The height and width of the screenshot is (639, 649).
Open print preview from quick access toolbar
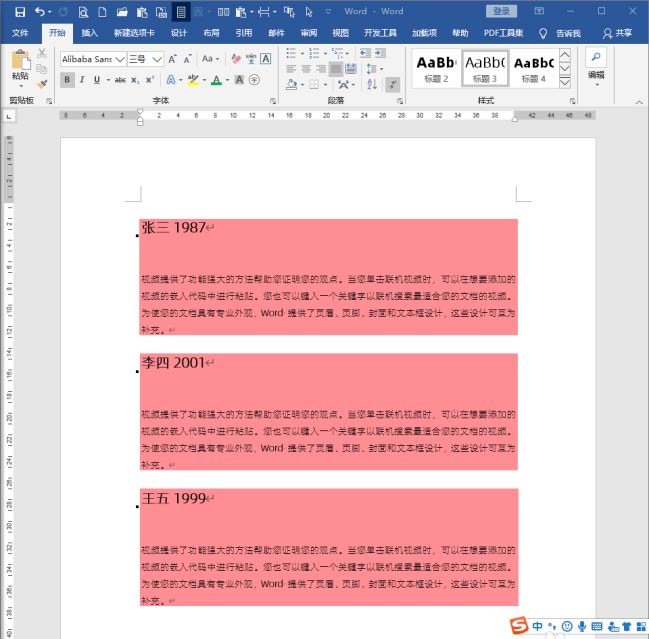click(x=83, y=12)
